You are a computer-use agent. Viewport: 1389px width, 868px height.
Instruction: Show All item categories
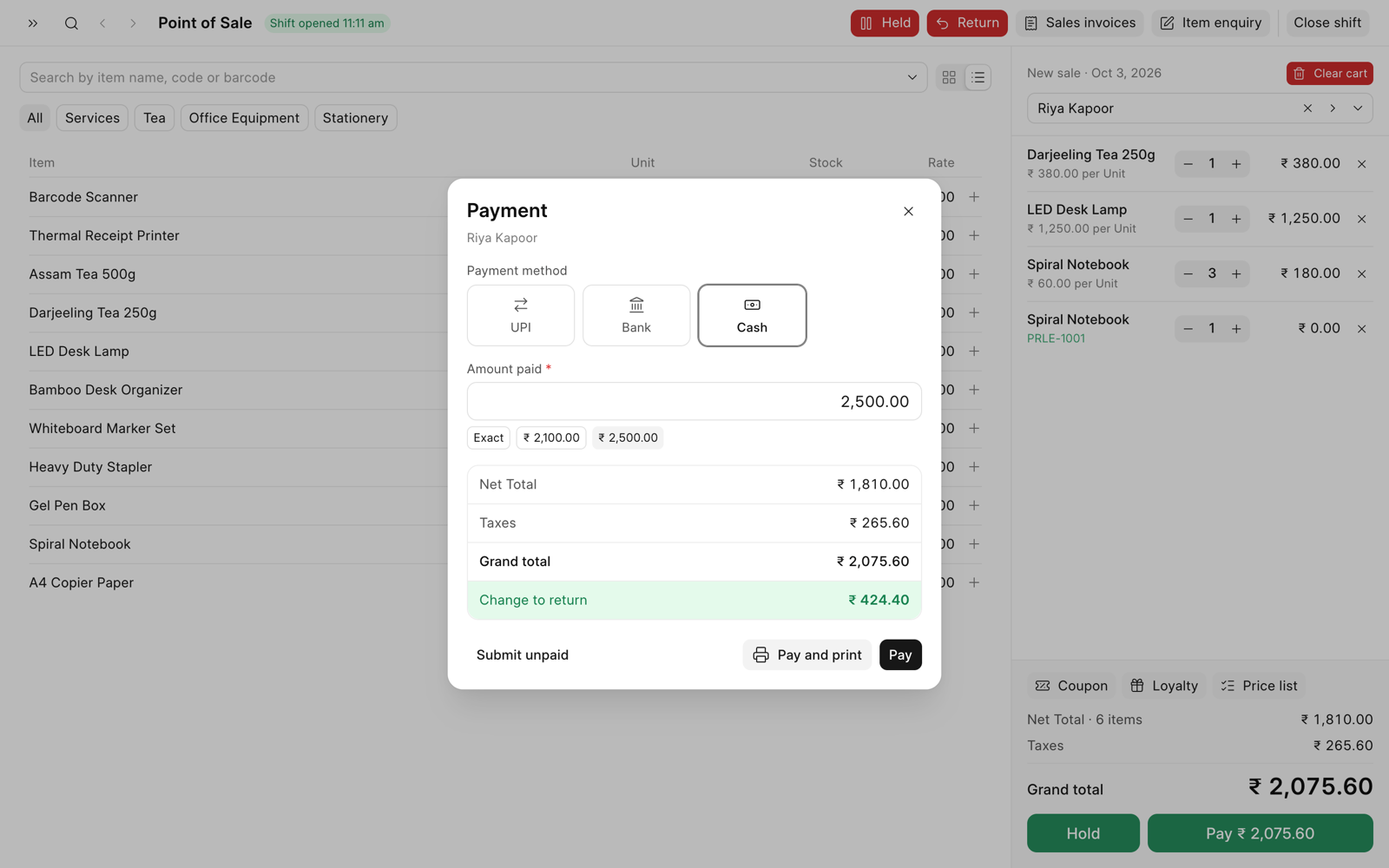coord(35,118)
